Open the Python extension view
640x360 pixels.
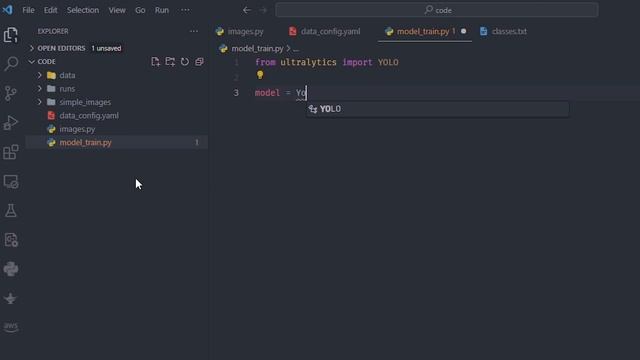[11, 269]
